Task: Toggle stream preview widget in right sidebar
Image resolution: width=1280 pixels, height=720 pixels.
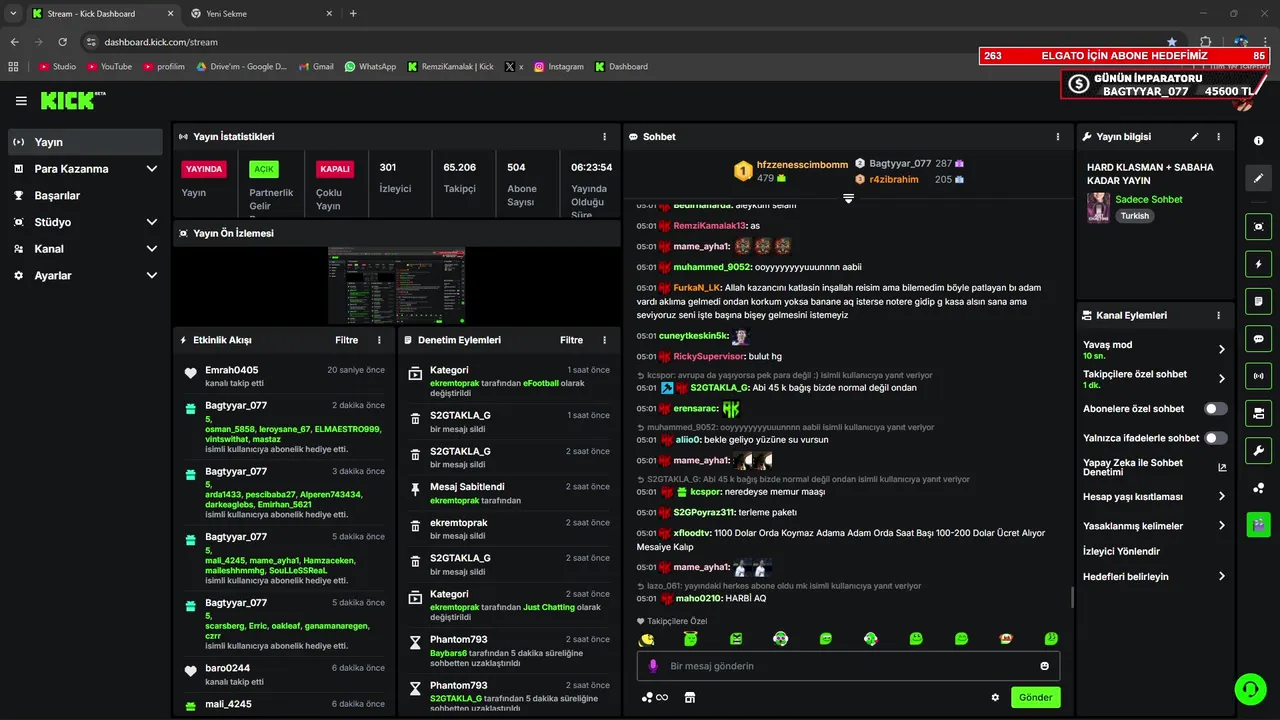Action: click(1258, 227)
